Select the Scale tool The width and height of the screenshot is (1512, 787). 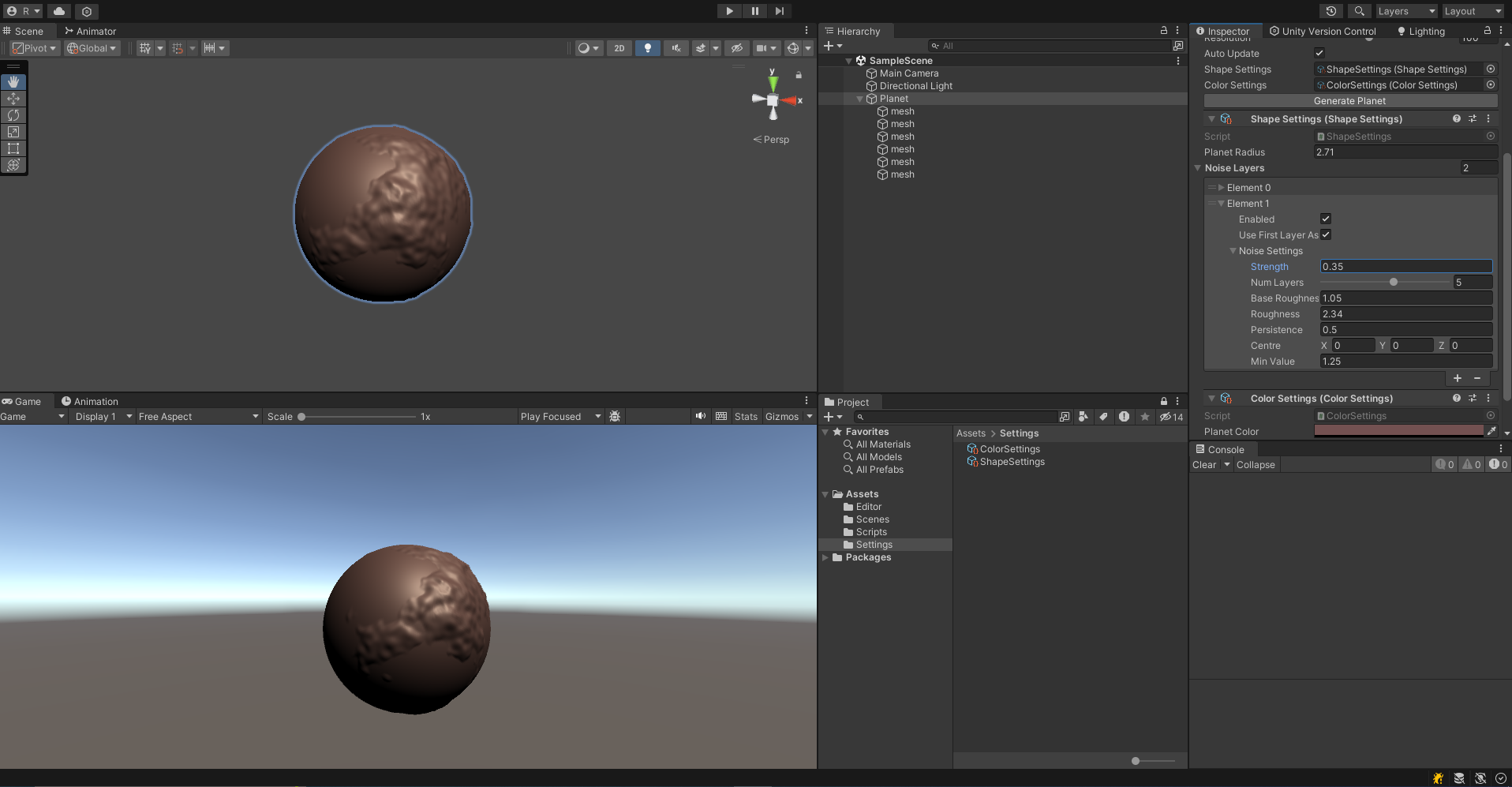point(13,132)
